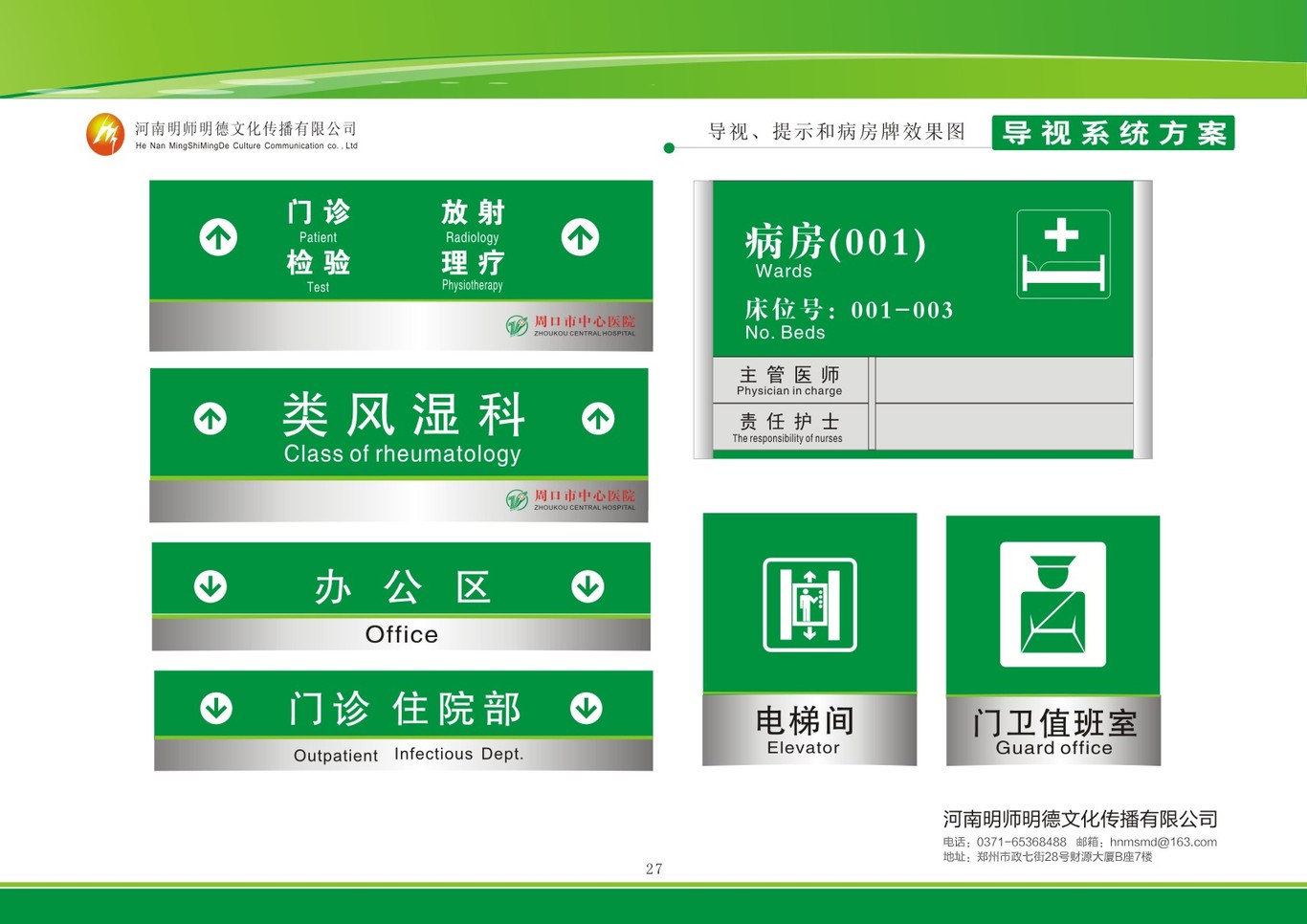Click the subtitle 导视、提示和病房牌效果图
The image size is (1307, 924).
coord(837,132)
